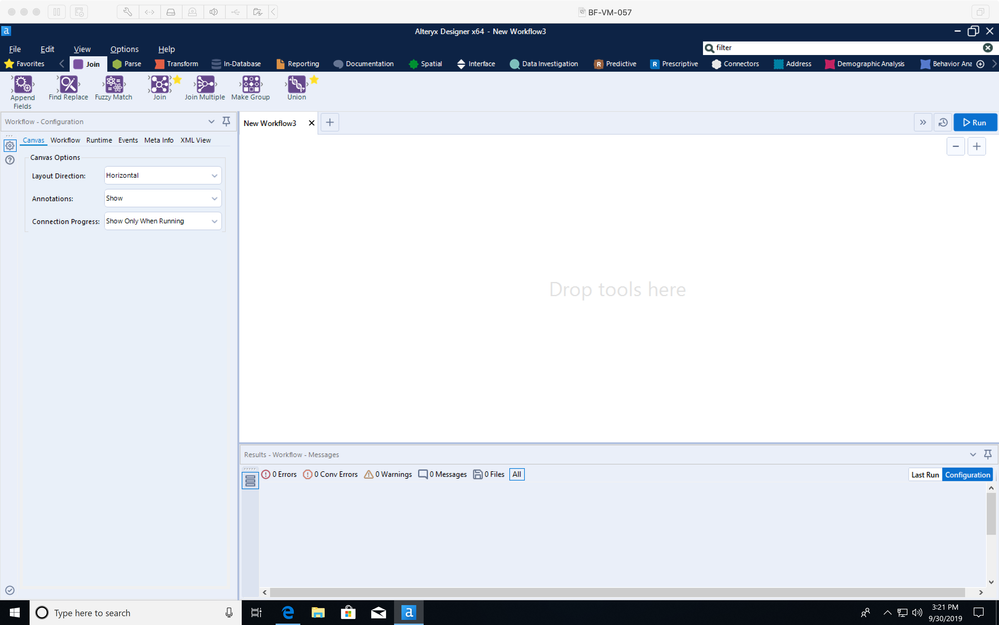Expand the workflow tabs overflow arrows

tap(923, 122)
